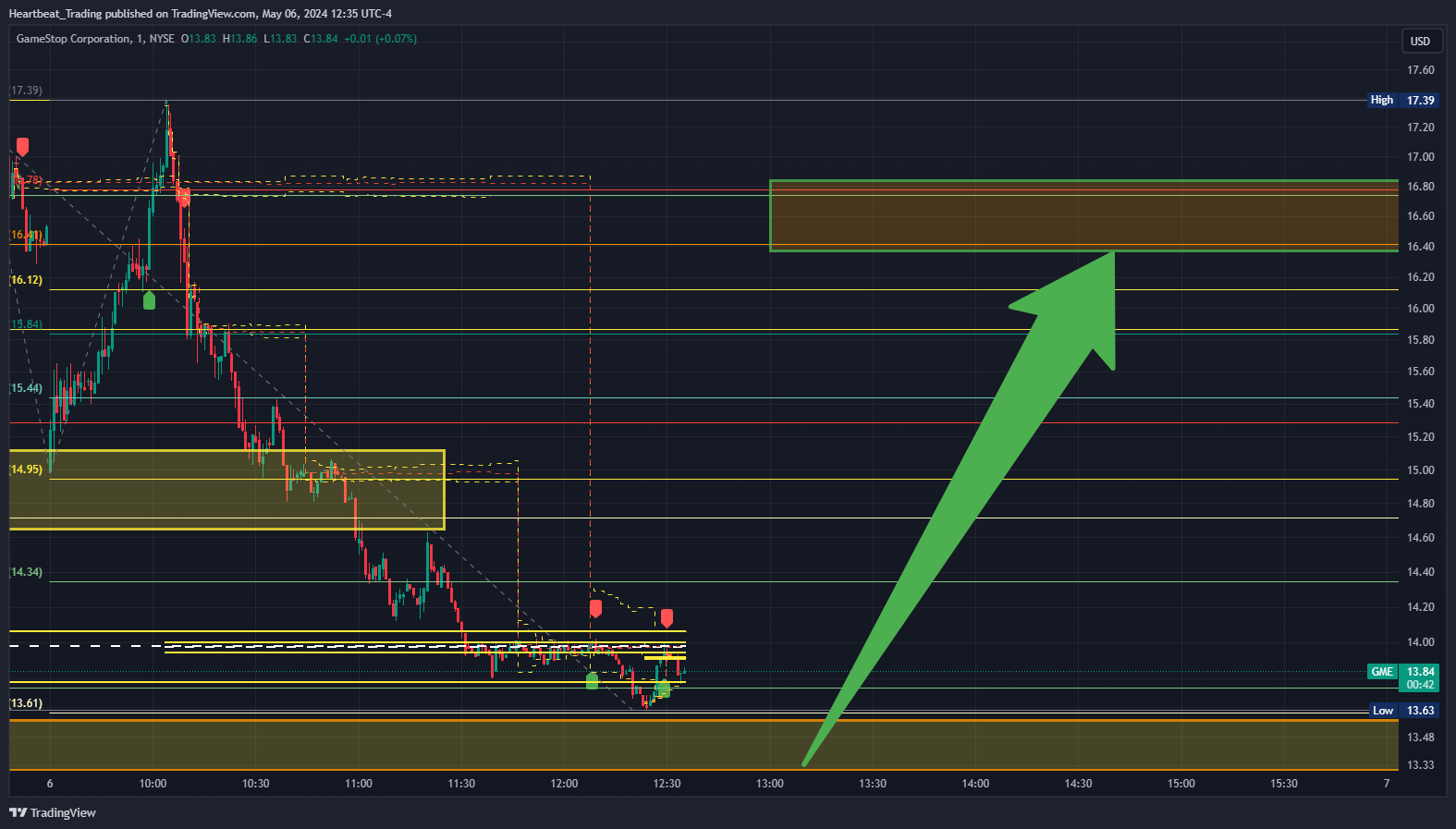Screen dimensions: 1456x829
Task: Click the 16.80 price axis value
Action: [x=1421, y=187]
